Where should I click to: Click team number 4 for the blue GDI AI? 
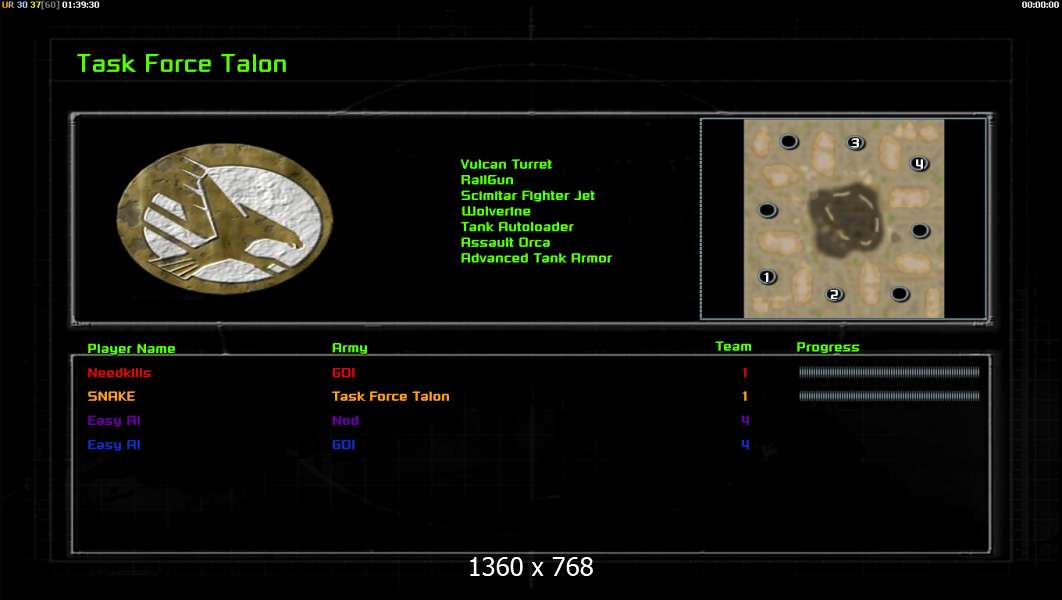(745, 445)
